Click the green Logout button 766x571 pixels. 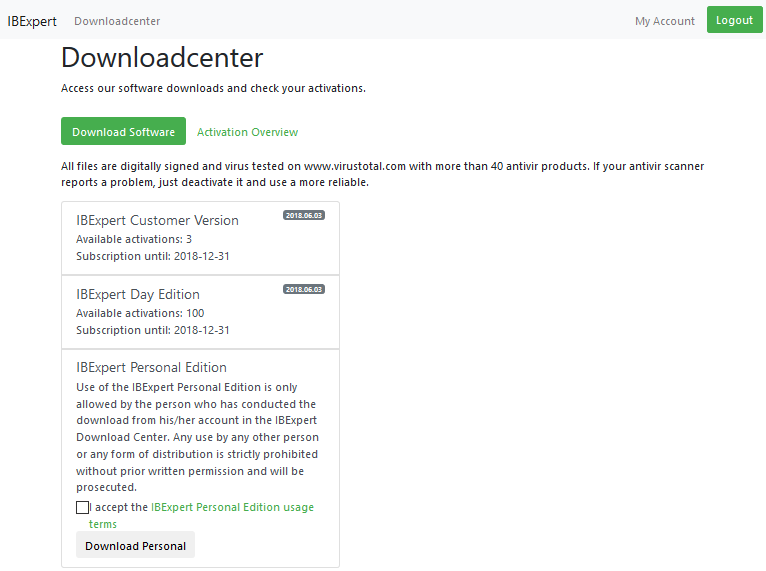tap(734, 20)
